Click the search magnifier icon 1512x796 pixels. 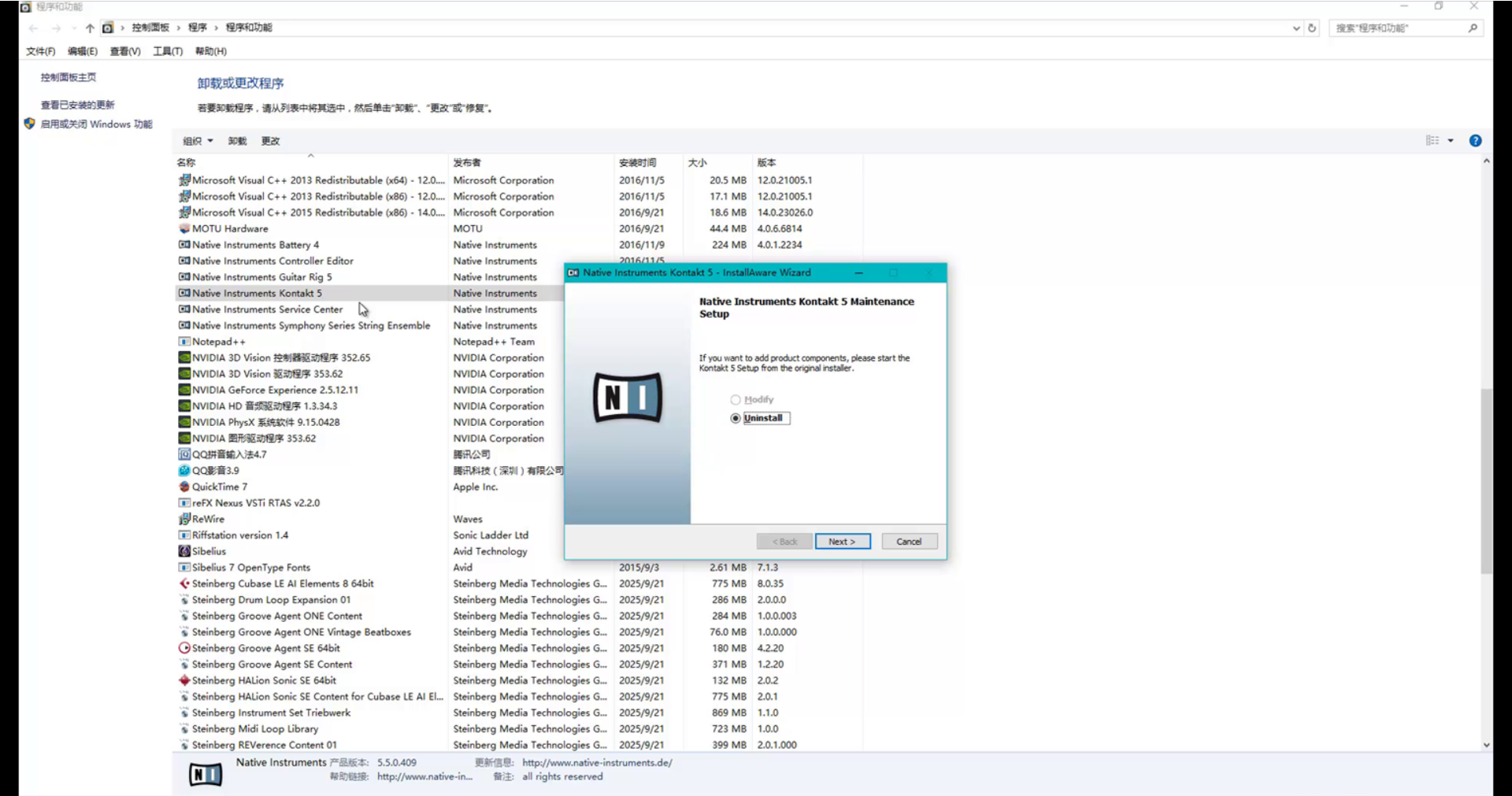click(x=1473, y=28)
